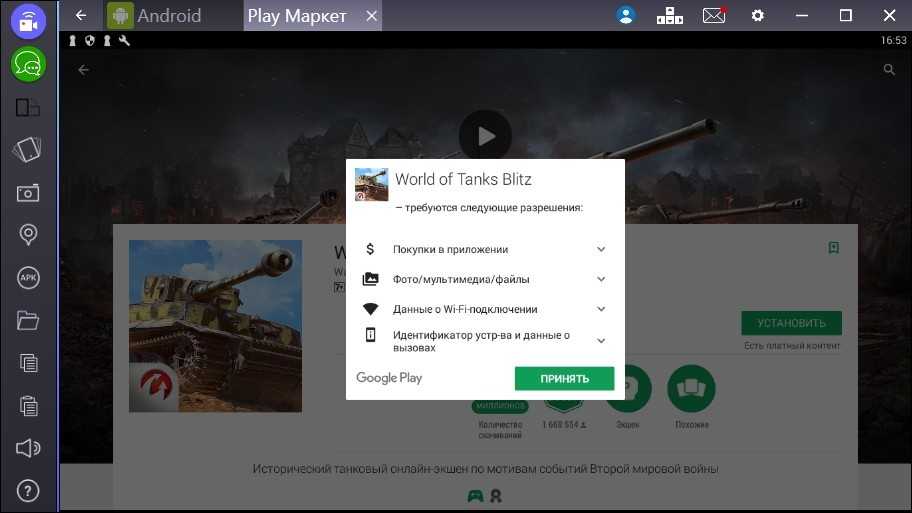Play the game trailer video
The width and height of the screenshot is (912, 513).
pos(485,136)
